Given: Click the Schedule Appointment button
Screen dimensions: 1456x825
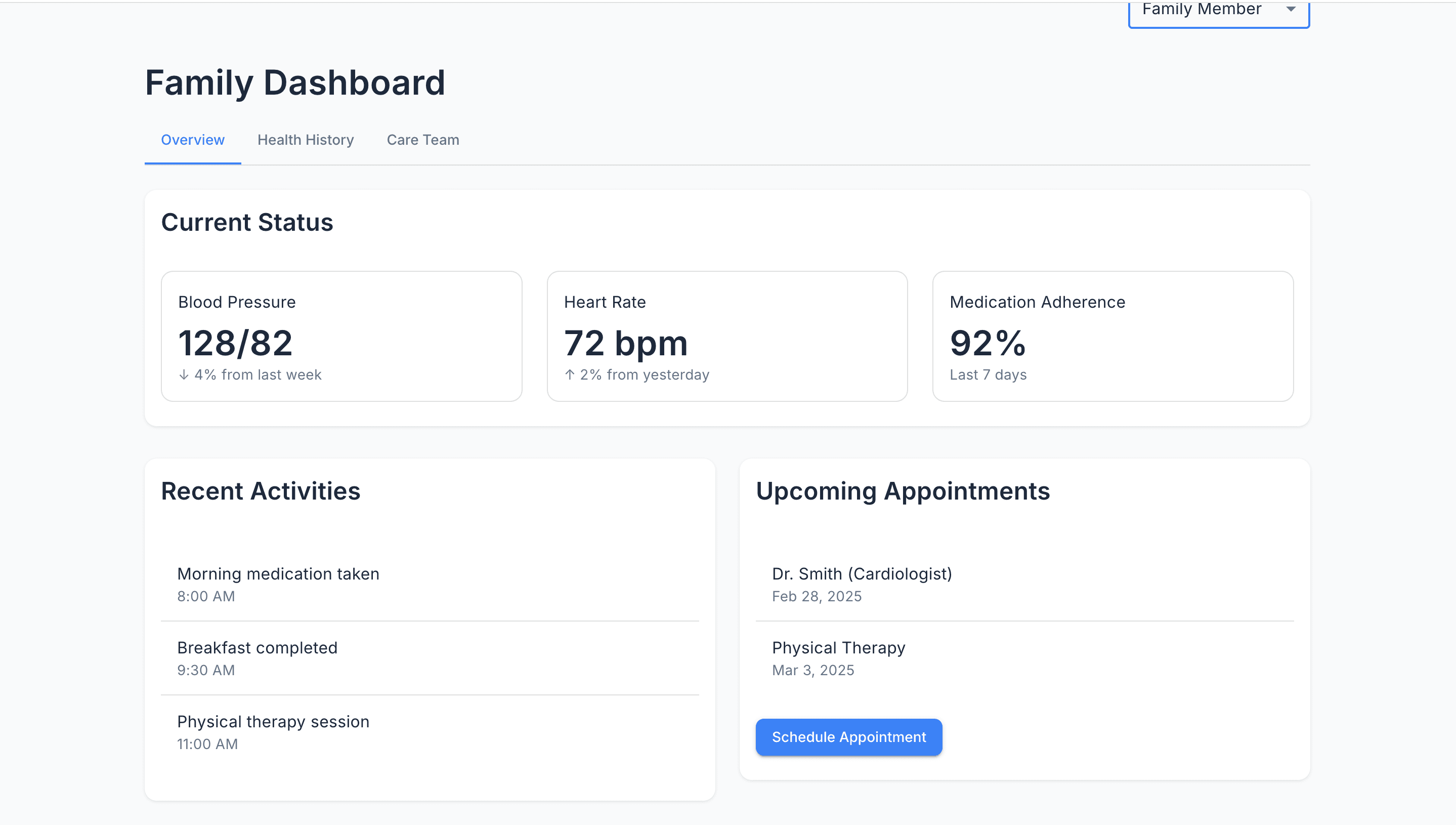Looking at the screenshot, I should point(849,736).
